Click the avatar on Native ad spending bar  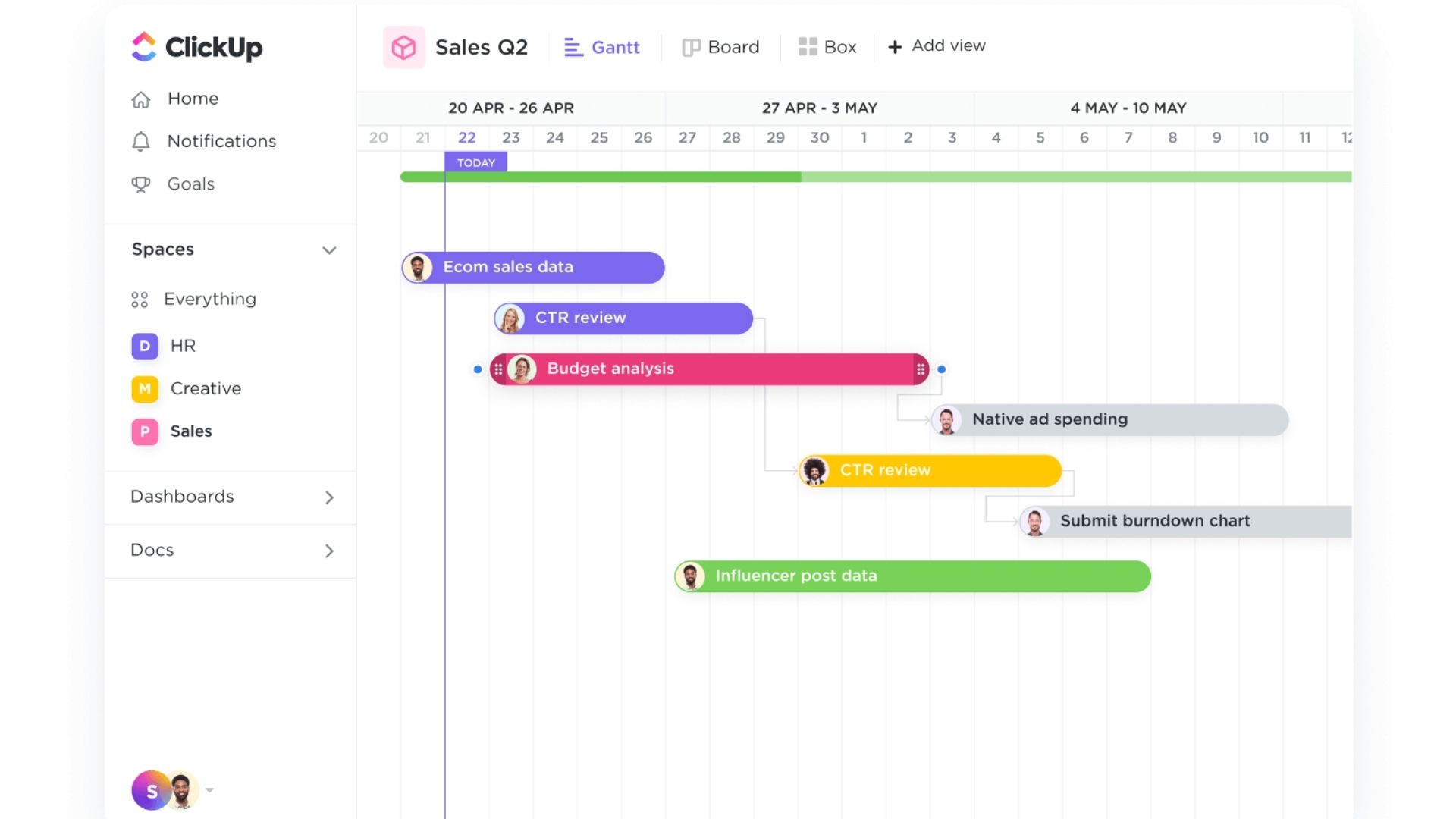[x=946, y=420]
